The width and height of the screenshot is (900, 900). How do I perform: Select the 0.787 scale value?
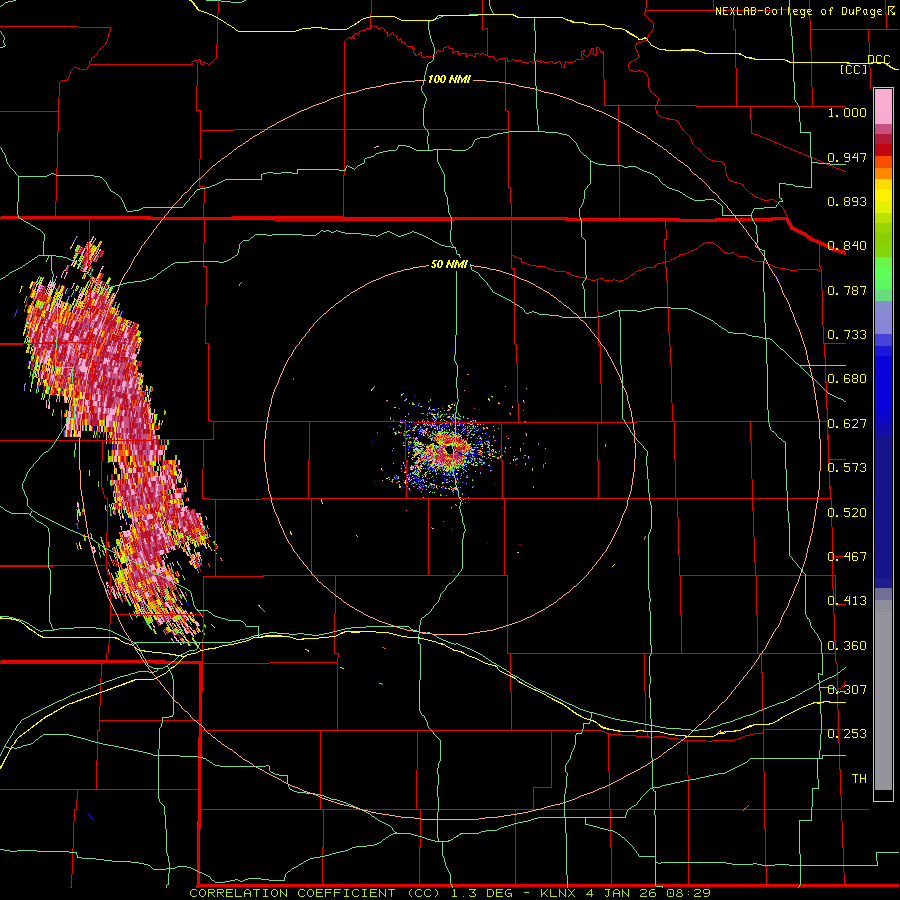(847, 290)
